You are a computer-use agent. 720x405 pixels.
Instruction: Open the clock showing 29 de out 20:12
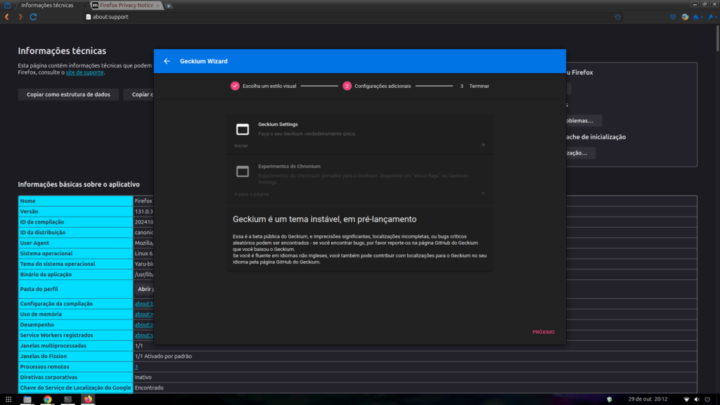coord(647,399)
